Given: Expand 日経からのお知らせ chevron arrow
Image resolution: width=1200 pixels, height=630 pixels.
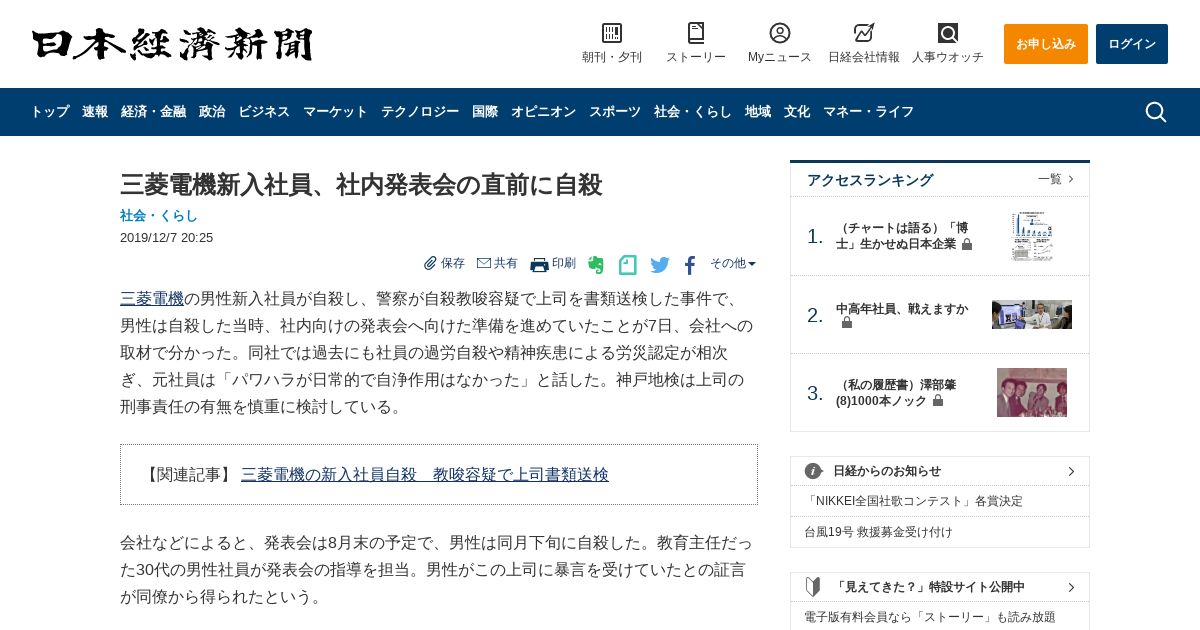Looking at the screenshot, I should [1071, 471].
